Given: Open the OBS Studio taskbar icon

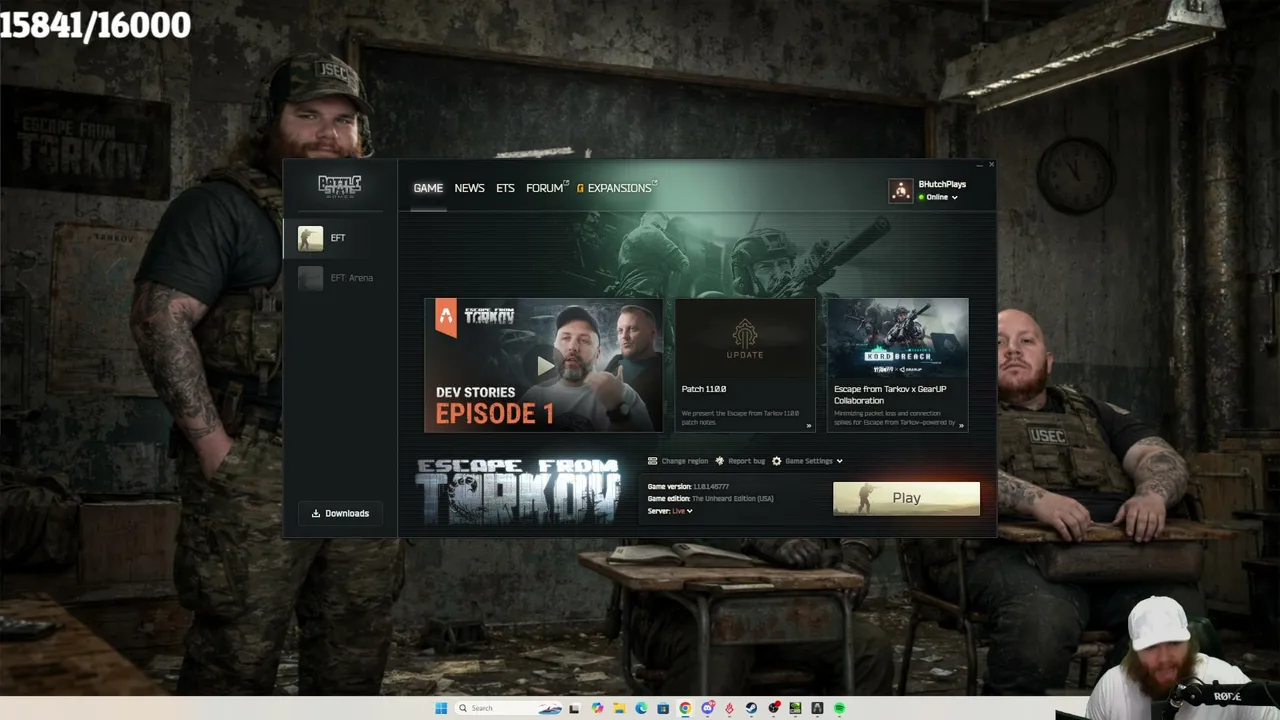Looking at the screenshot, I should coord(773,708).
